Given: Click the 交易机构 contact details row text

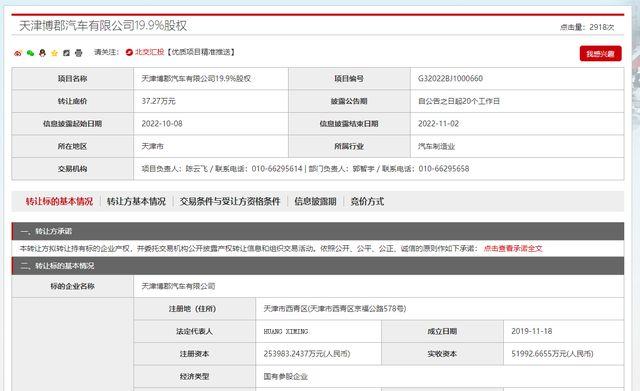Looking at the screenshot, I should [305, 169].
